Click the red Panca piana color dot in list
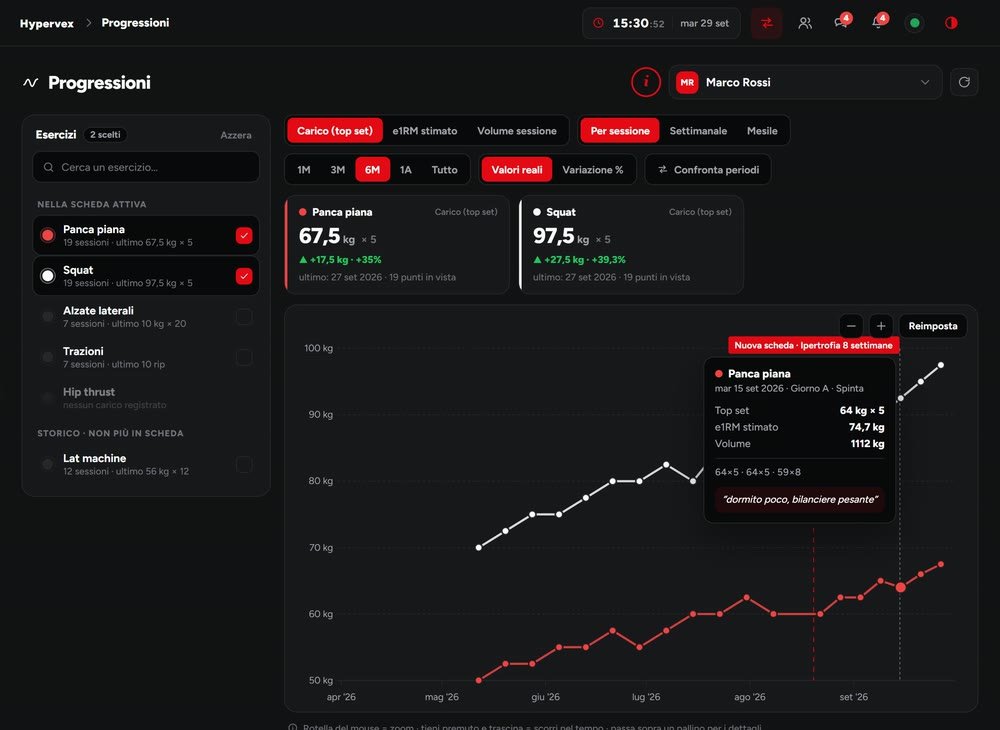 tap(47, 235)
